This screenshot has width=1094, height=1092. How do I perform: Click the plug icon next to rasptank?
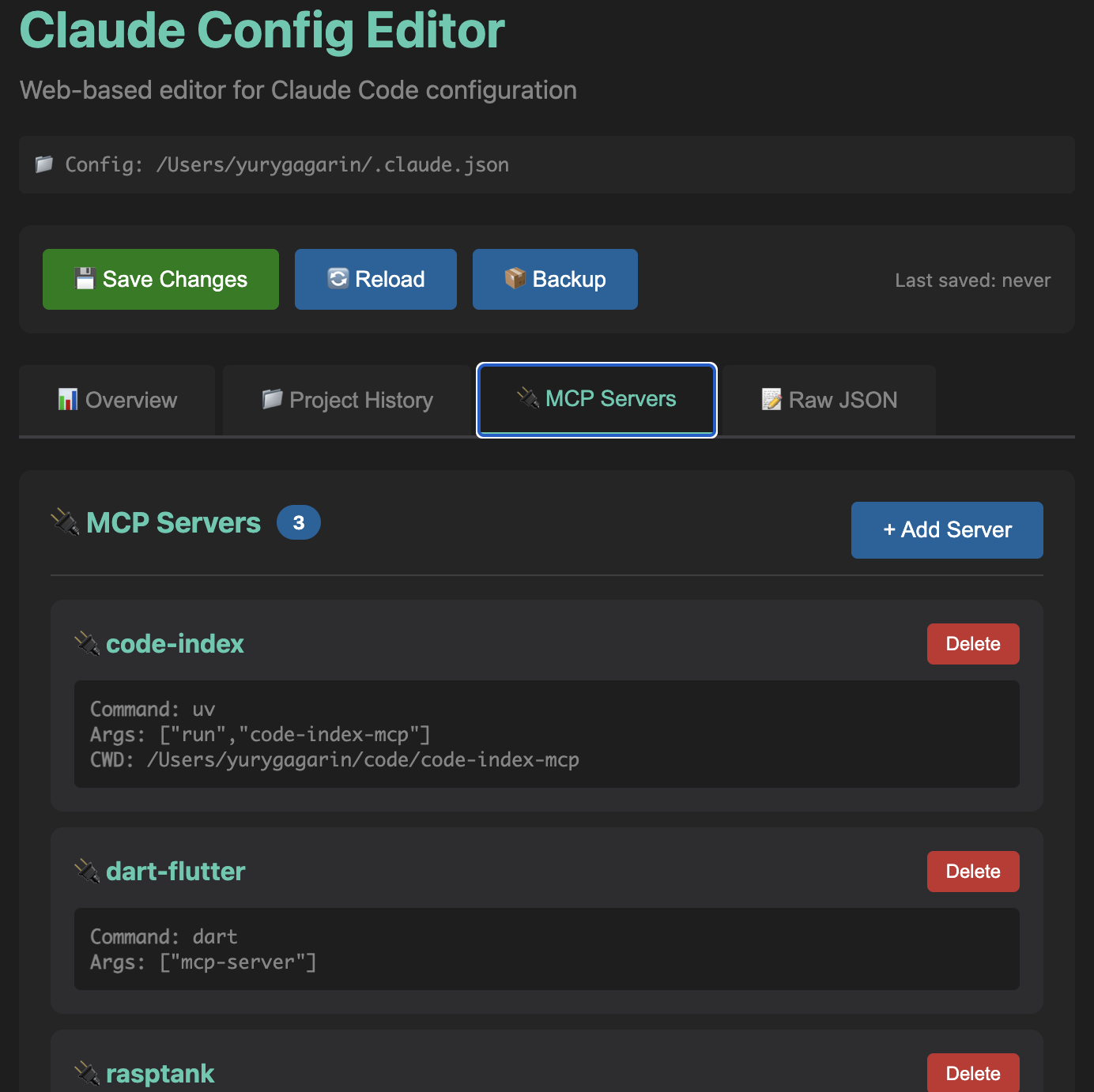coord(88,1073)
